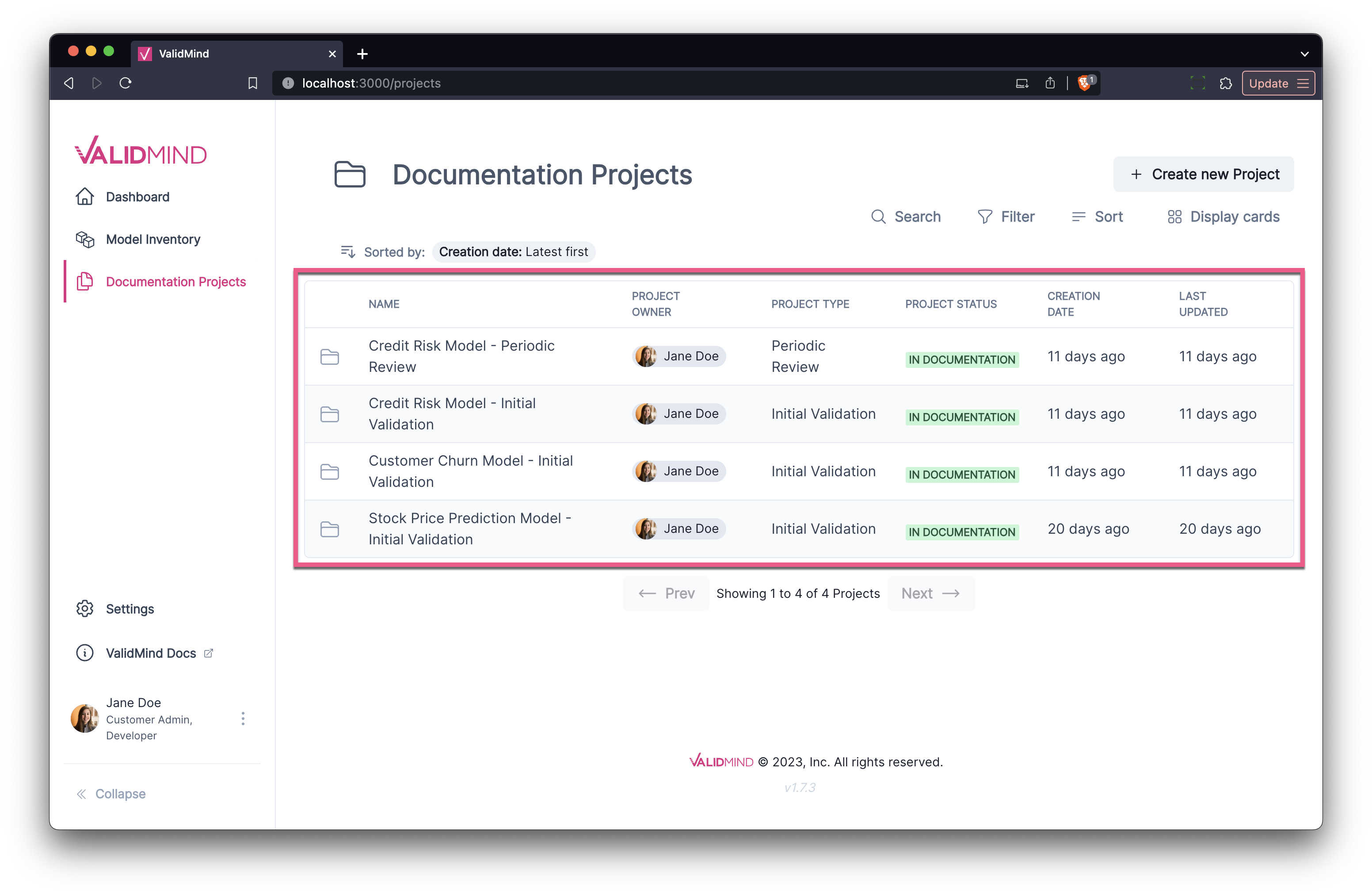This screenshot has width=1372, height=895.
Task: Click Create new Project button
Action: point(1203,174)
